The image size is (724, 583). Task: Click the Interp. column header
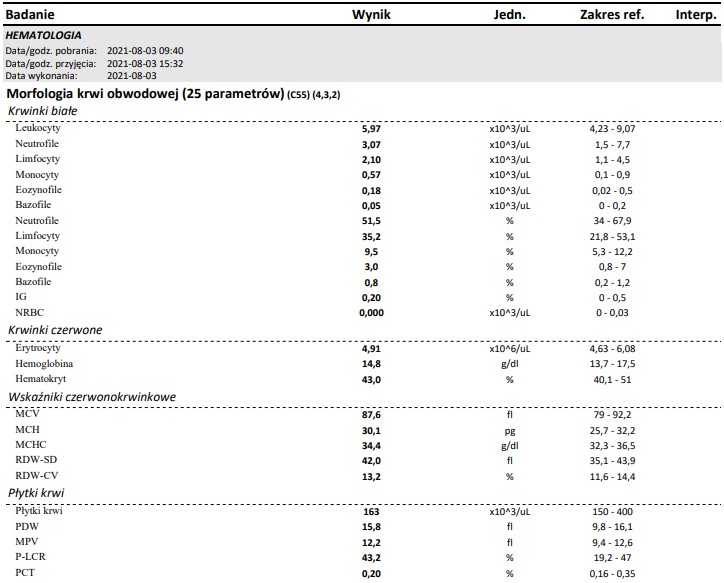[x=696, y=15]
